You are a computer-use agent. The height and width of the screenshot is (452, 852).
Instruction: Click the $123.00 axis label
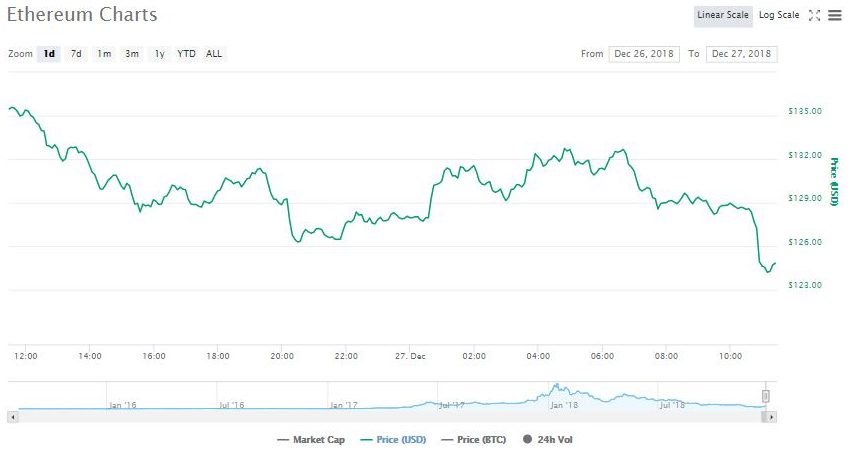click(805, 285)
